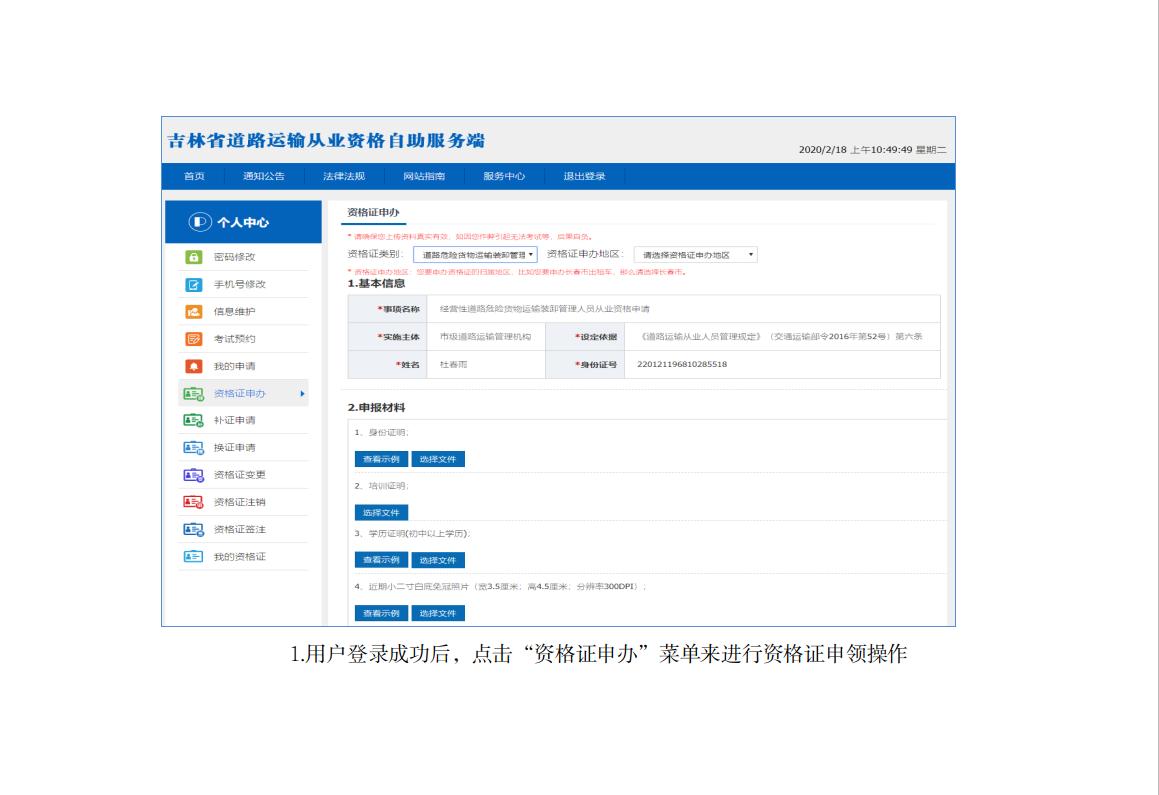1159x795 pixels.
Task: Go to 首页 in the navigation bar
Action: tap(194, 176)
